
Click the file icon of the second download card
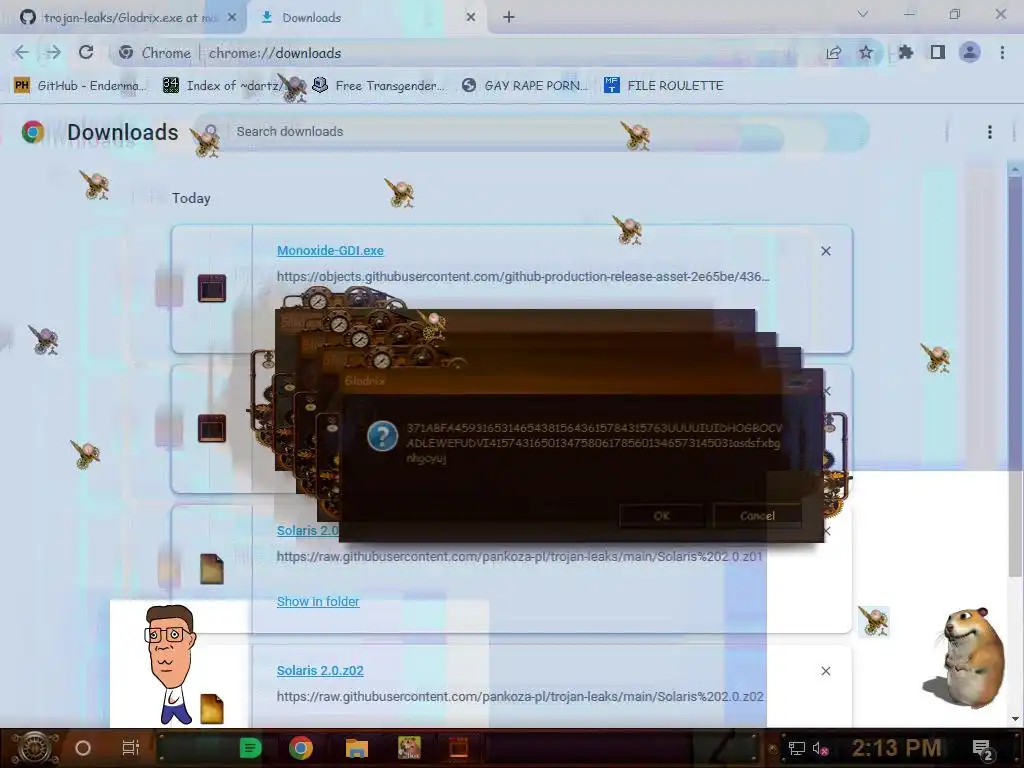click(212, 428)
